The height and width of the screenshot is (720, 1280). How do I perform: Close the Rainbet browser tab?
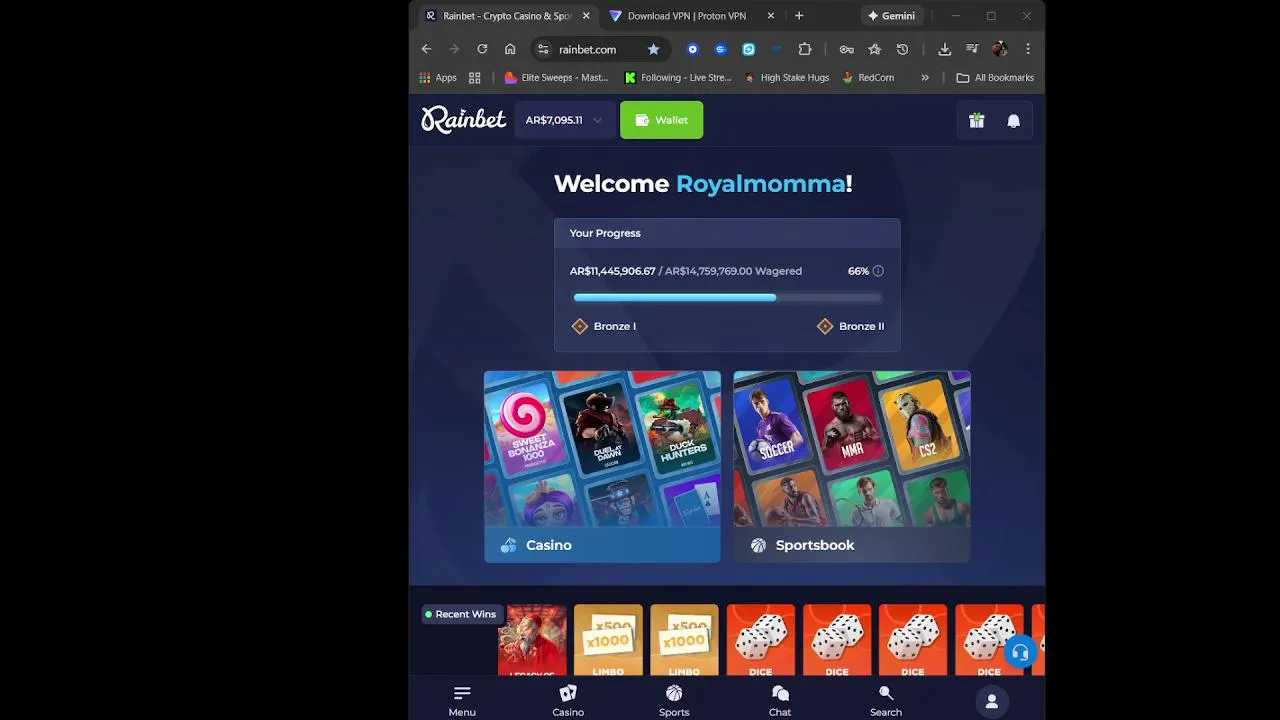point(586,16)
